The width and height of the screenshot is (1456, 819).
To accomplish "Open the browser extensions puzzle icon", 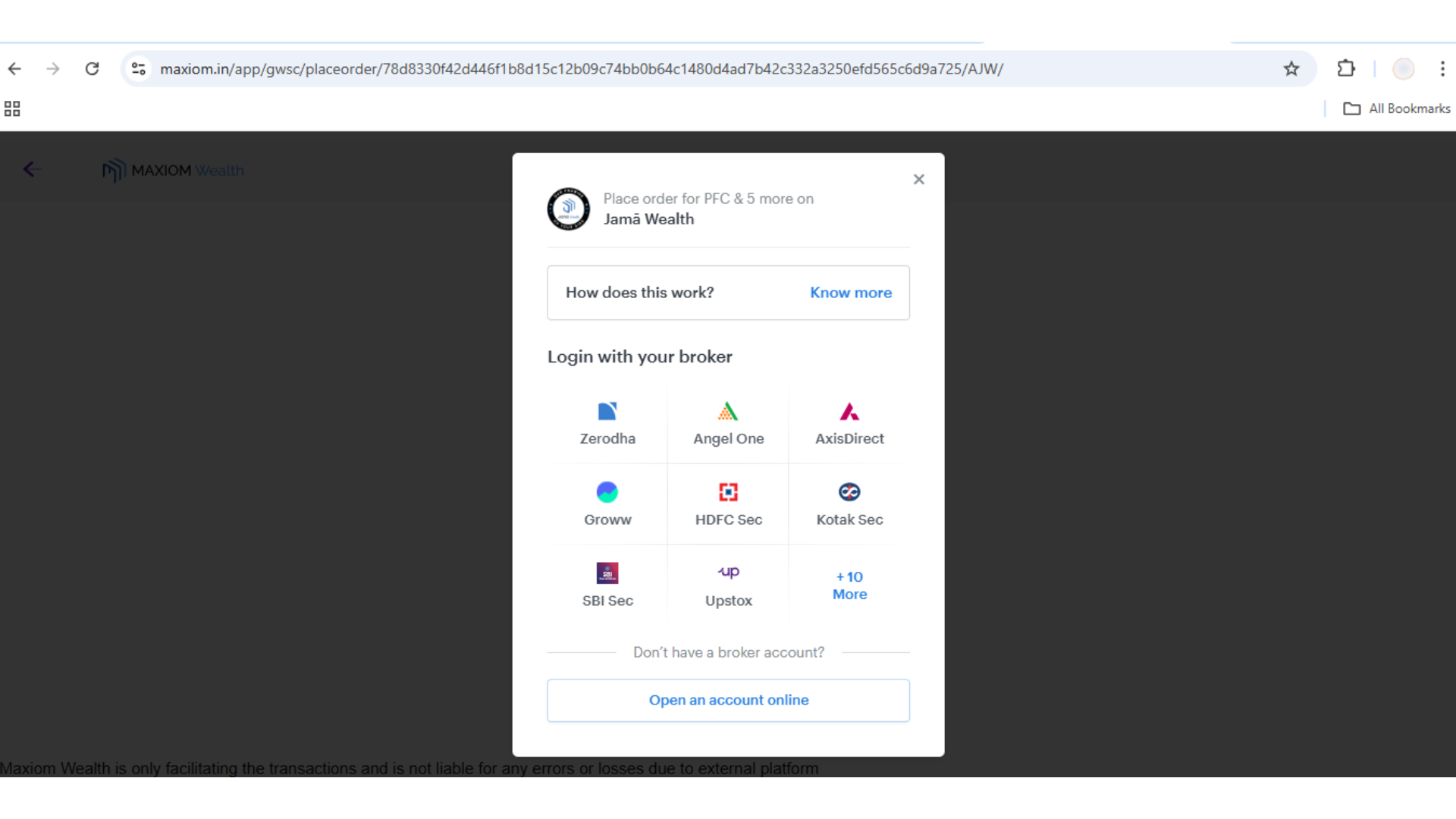I will [x=1345, y=69].
